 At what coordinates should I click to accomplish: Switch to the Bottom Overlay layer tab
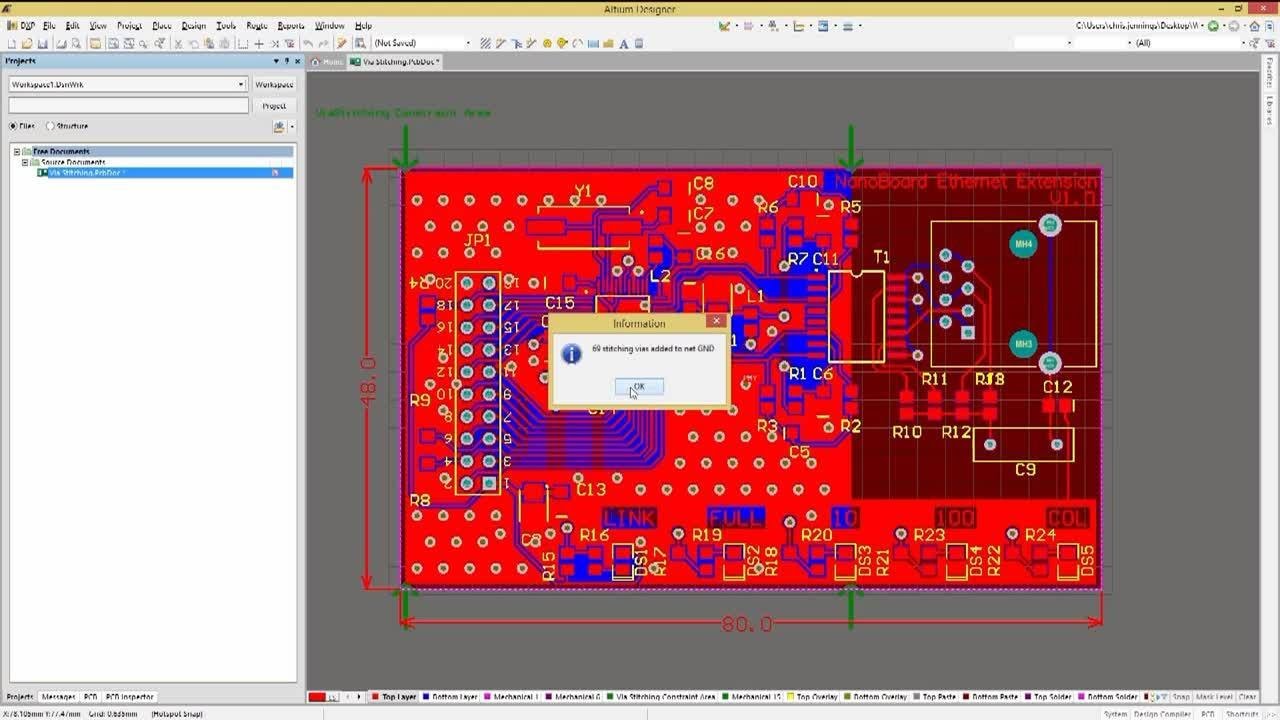click(874, 697)
